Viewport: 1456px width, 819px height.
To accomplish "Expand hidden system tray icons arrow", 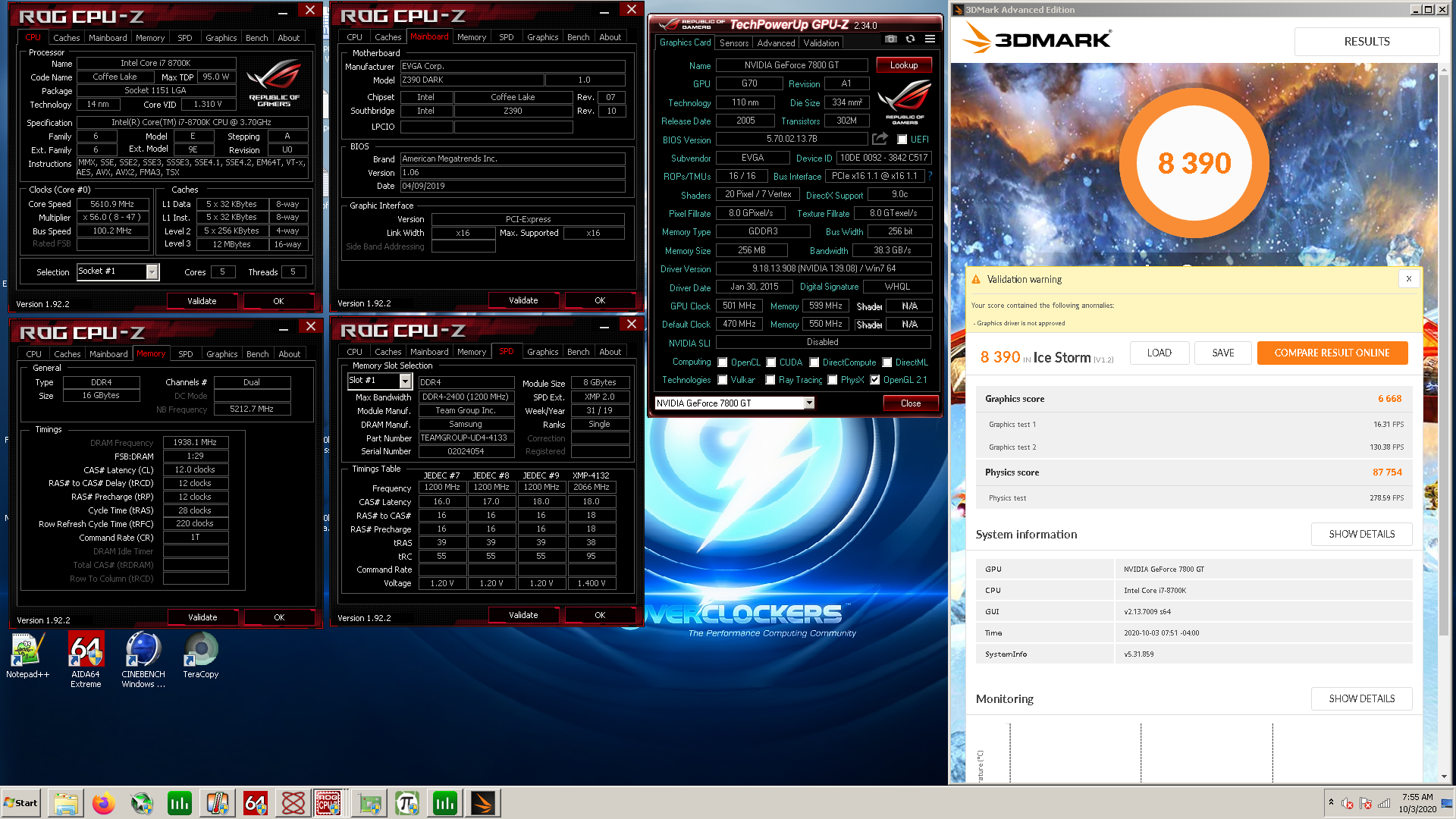I will [x=1331, y=802].
